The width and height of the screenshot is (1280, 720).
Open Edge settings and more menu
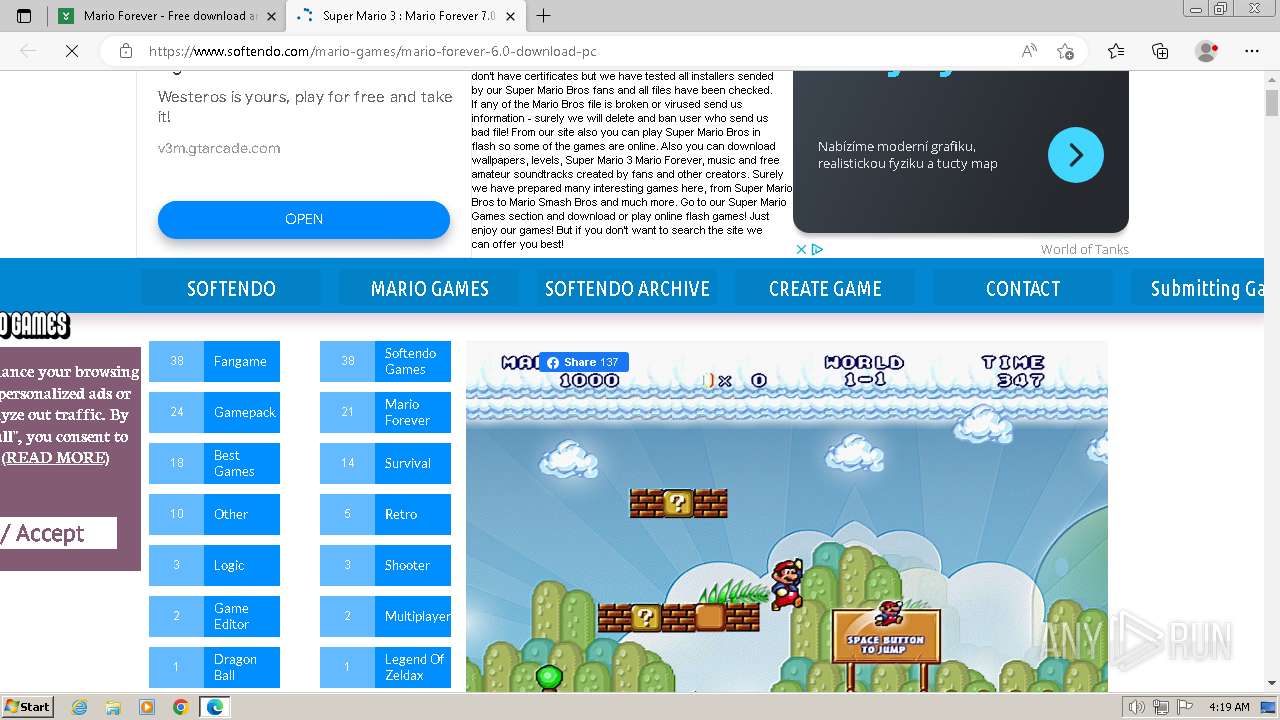coord(1252,51)
